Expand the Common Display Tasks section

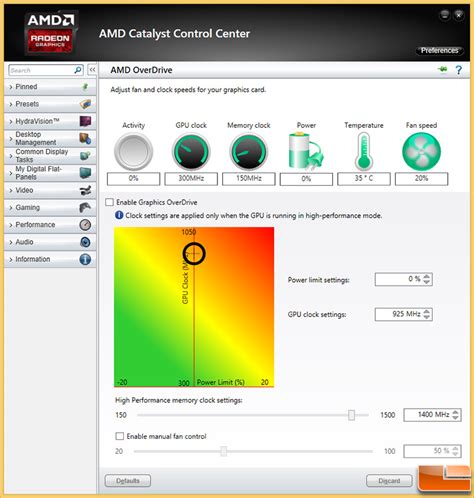(50, 156)
